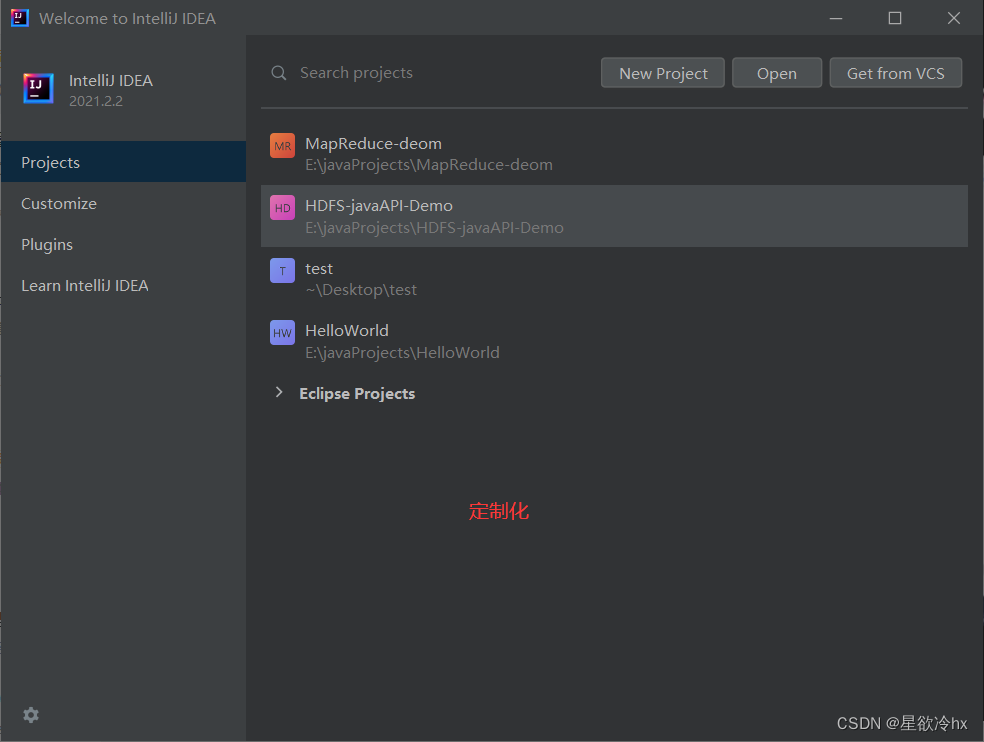Click the Eclipse Projects label
The image size is (984, 742).
pos(357,394)
